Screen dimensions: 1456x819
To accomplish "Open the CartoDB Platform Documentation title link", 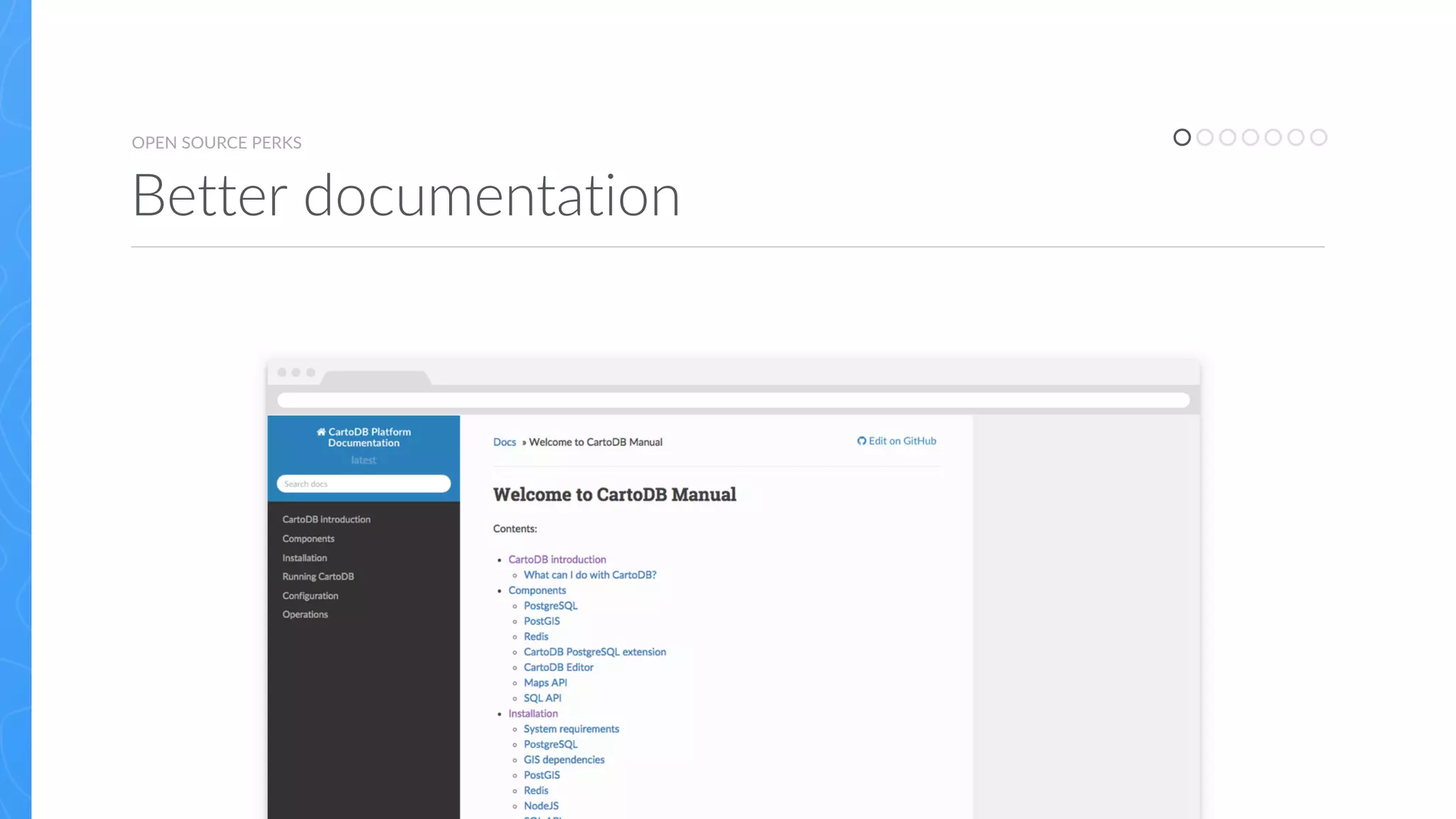I will click(364, 437).
